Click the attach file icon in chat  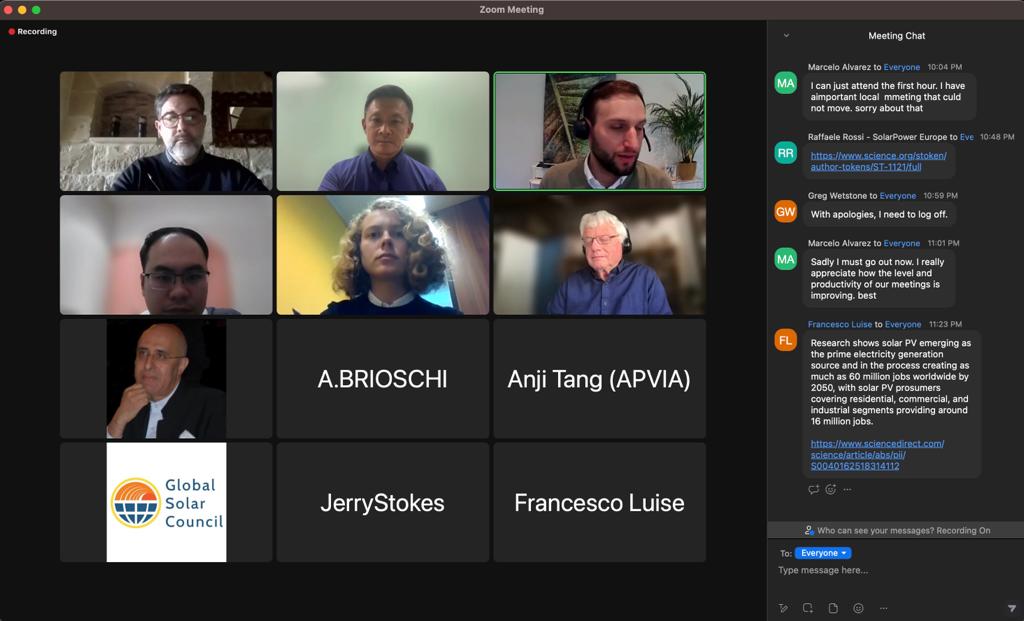click(x=833, y=608)
